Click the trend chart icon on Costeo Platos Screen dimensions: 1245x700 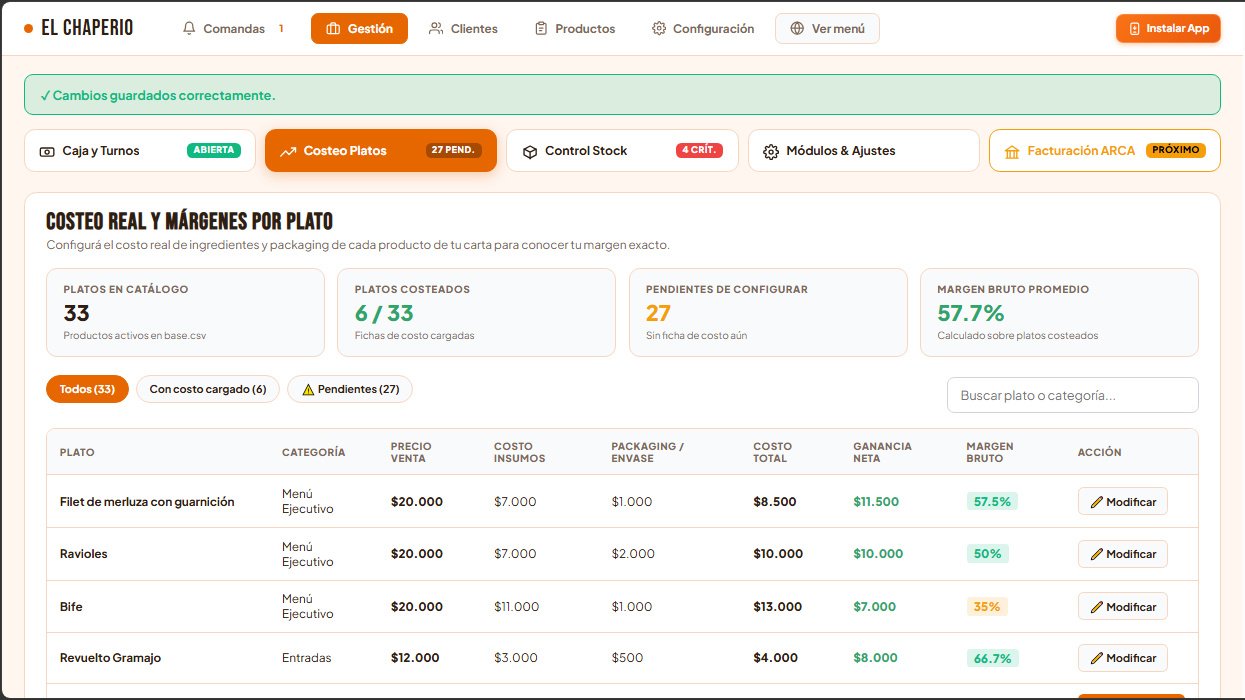[288, 151]
